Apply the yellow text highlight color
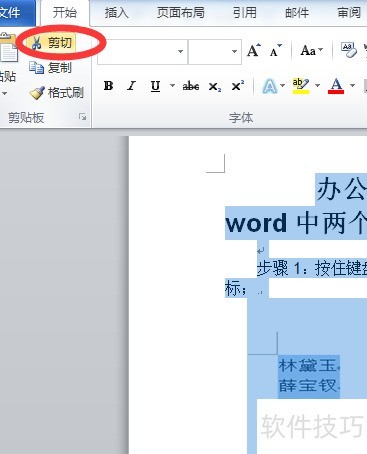 pyautogui.click(x=301, y=86)
